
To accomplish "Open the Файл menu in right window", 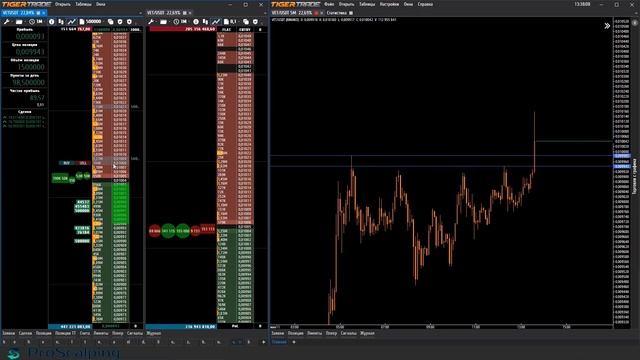I will tap(329, 4).
